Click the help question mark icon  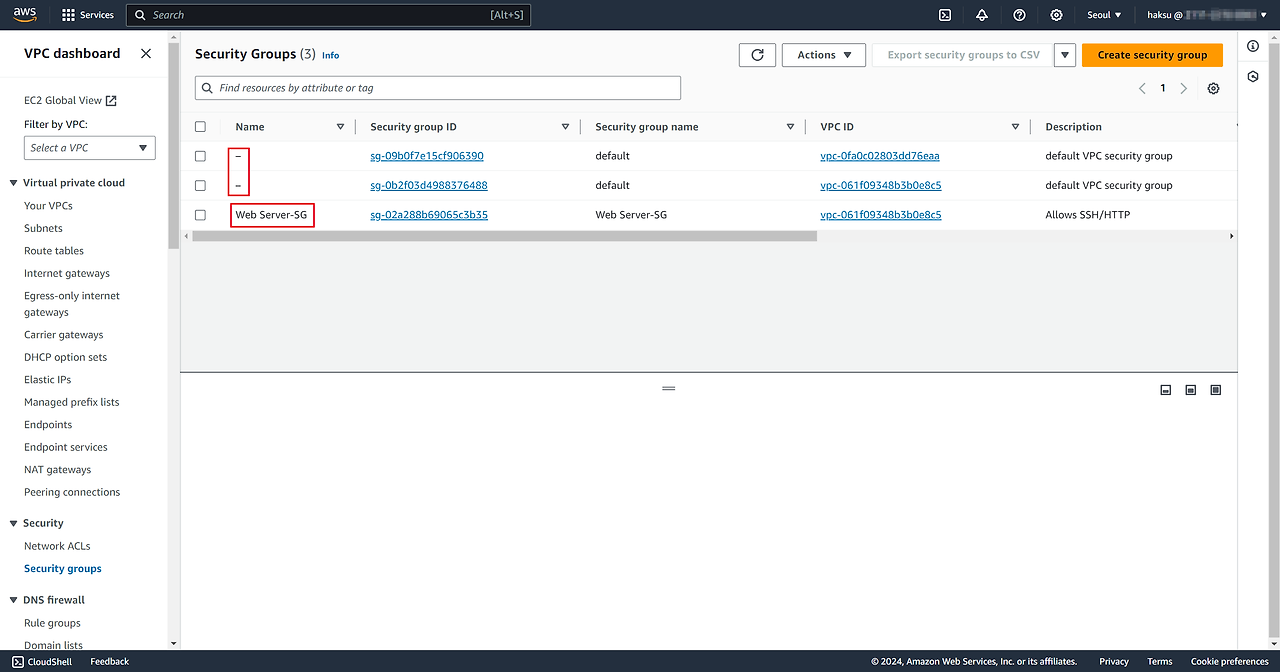coord(1019,15)
